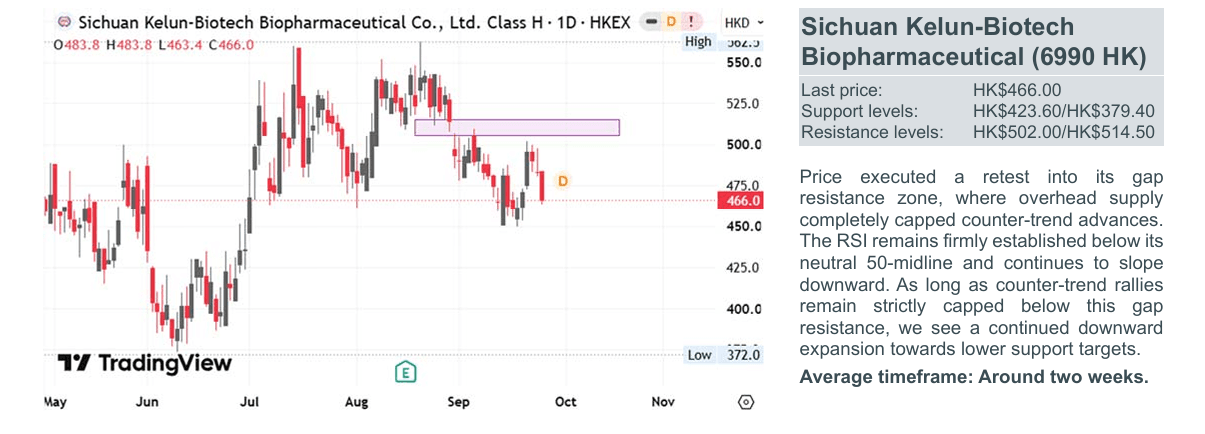Click the dividend D marker on the chart
The height and width of the screenshot is (434, 1205).
[x=563, y=181]
